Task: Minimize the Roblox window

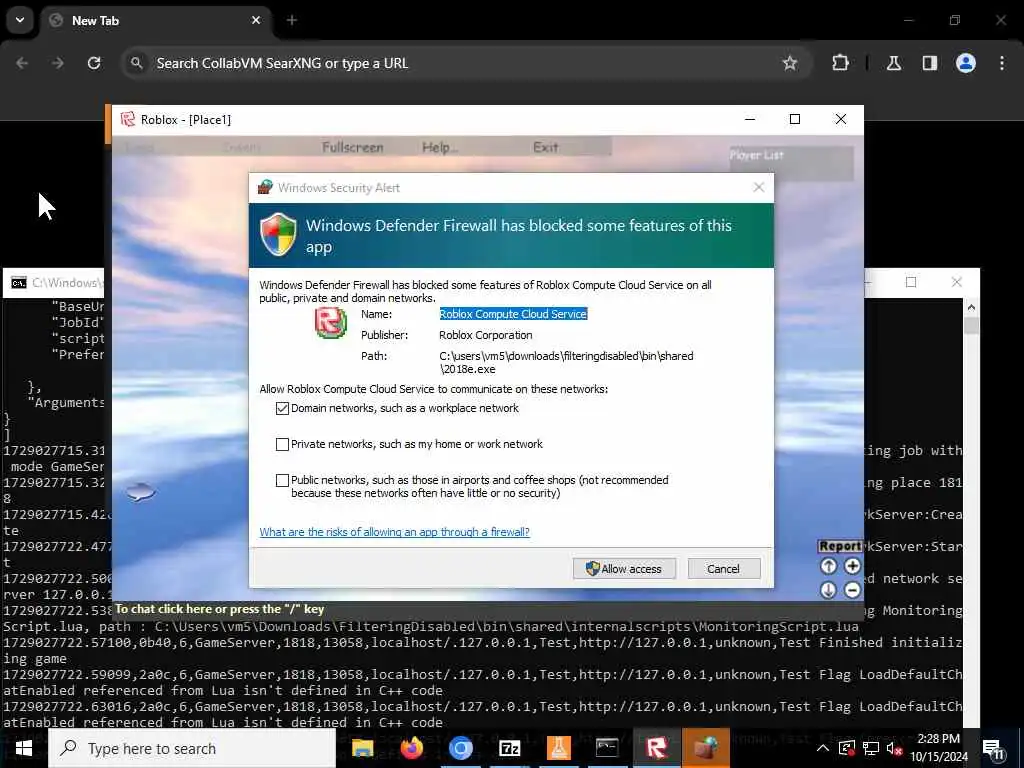Action: [750, 119]
